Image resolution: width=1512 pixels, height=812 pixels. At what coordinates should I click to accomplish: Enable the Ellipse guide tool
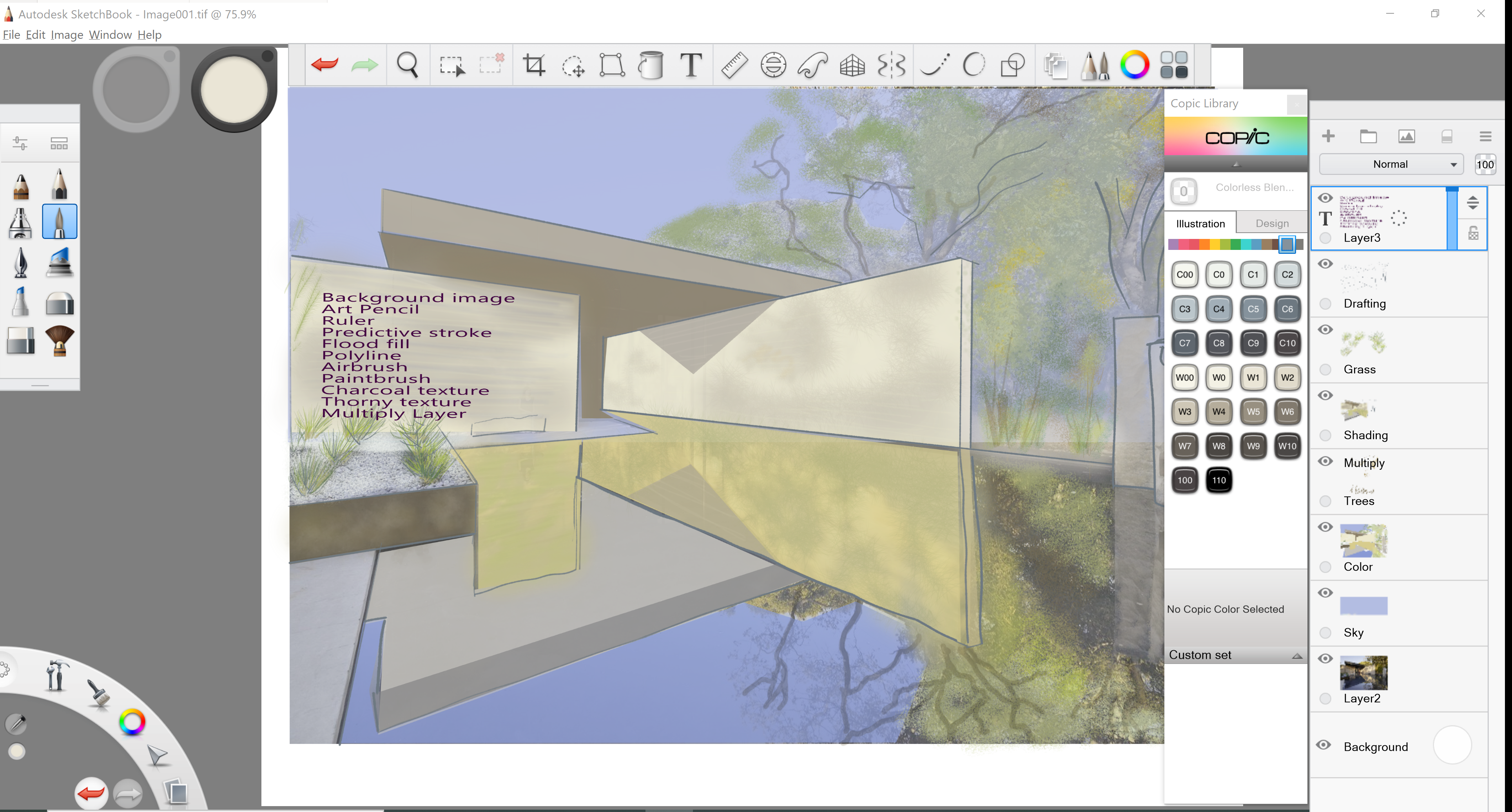point(773,65)
